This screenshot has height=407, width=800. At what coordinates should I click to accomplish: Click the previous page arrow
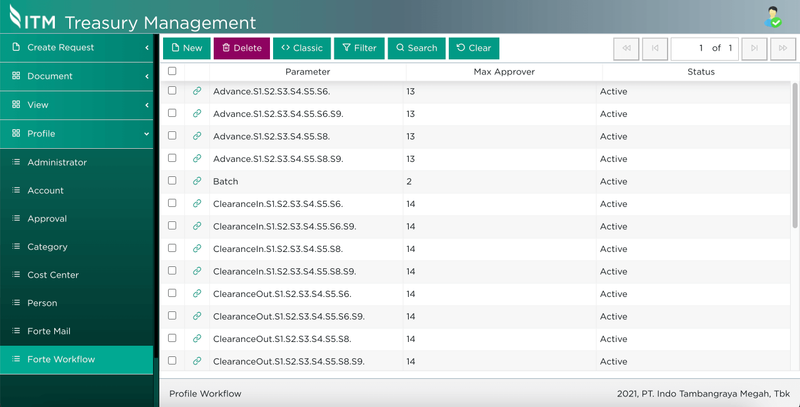point(654,48)
